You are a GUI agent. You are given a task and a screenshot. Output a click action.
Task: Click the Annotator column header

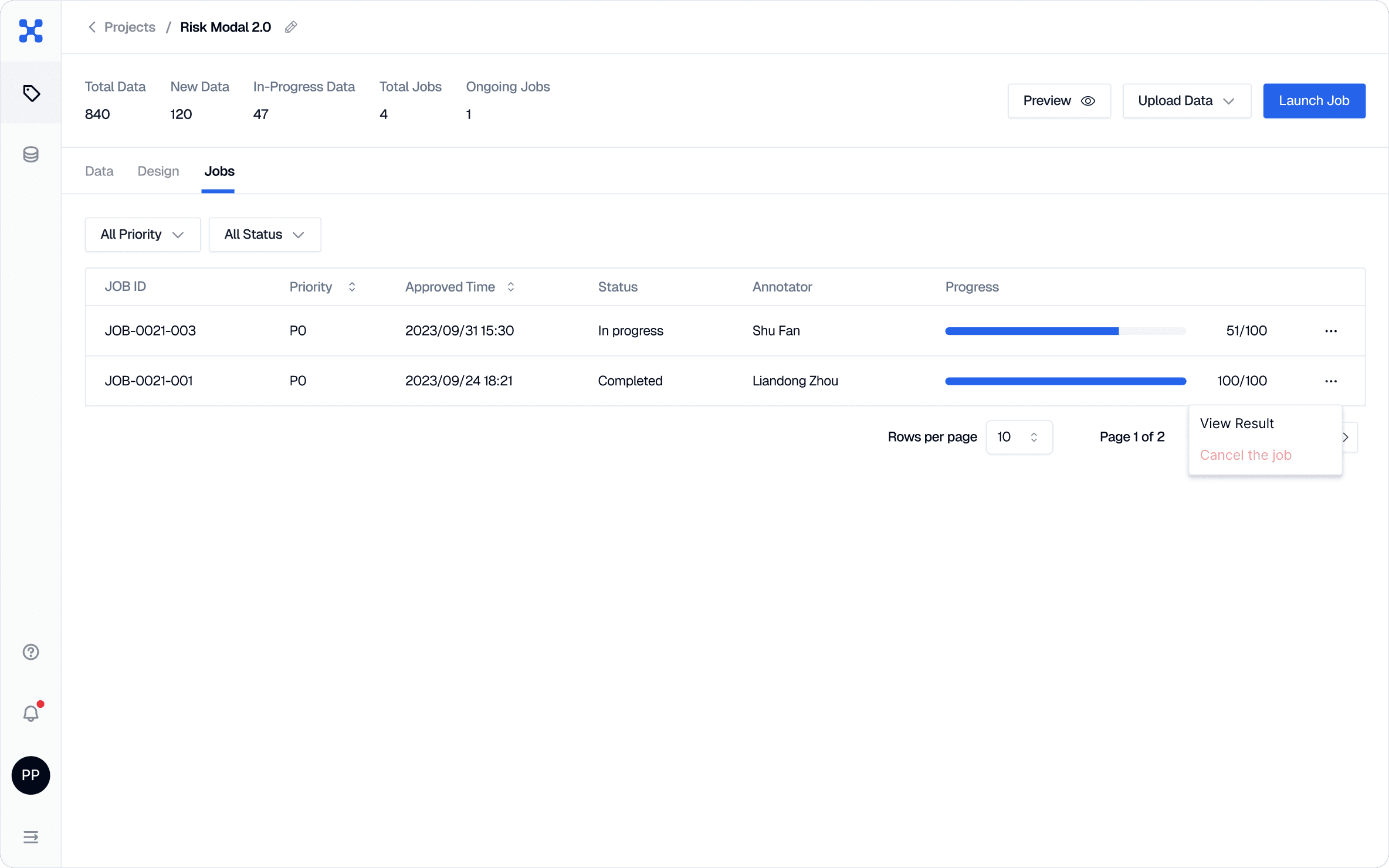pyautogui.click(x=782, y=287)
